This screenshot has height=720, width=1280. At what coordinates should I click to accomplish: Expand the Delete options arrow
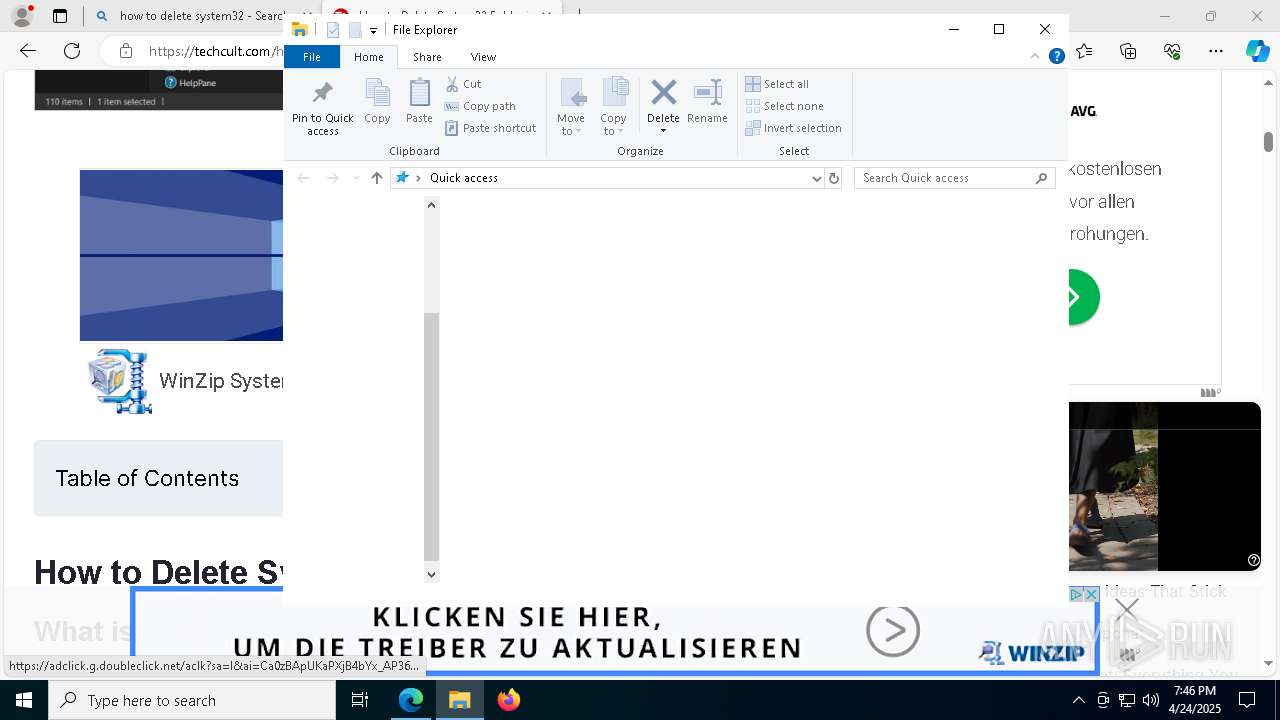pos(663,131)
